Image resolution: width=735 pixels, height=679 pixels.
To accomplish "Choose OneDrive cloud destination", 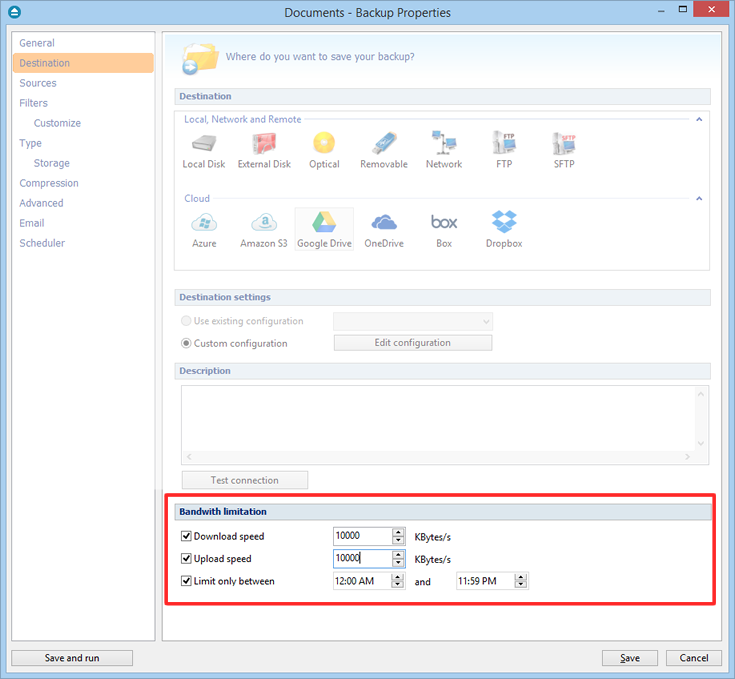I will coord(384,230).
